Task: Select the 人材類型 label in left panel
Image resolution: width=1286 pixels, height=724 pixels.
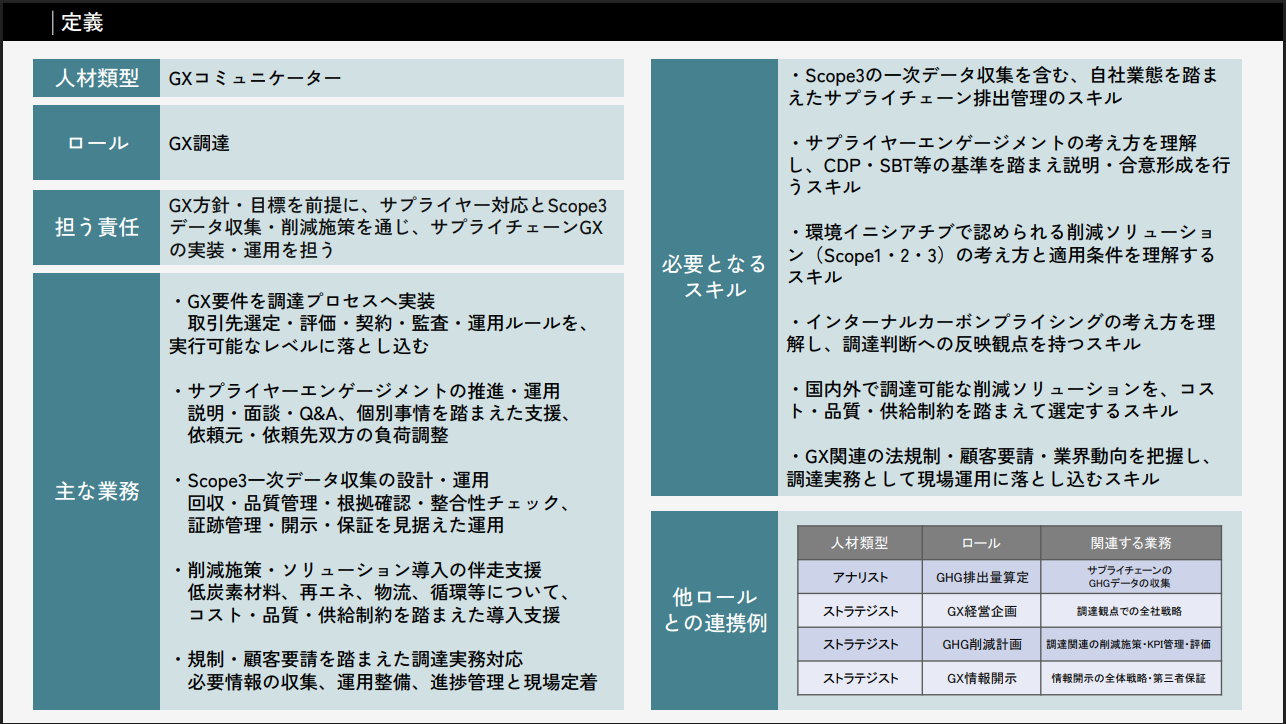Action: coord(97,78)
